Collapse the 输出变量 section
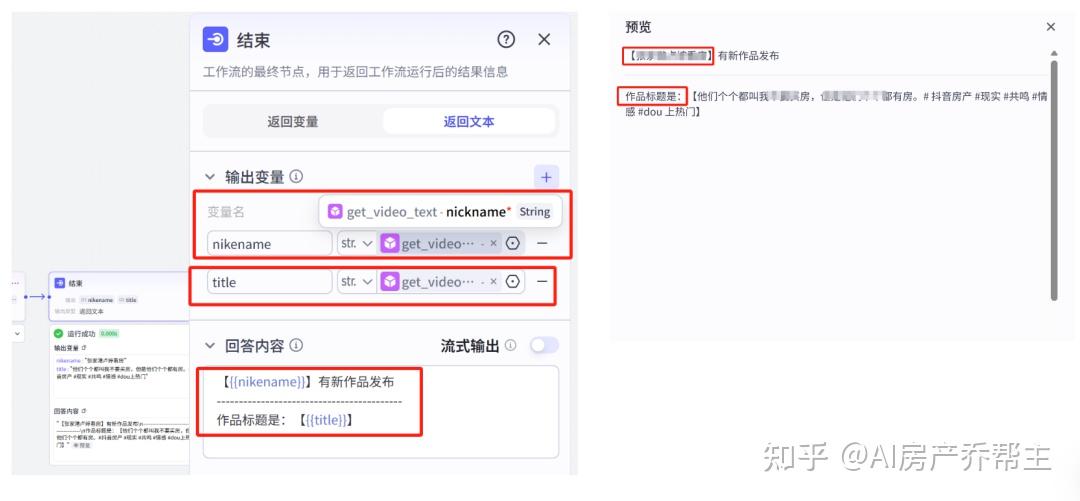Screen dimensions: 1080x501 tap(210, 178)
